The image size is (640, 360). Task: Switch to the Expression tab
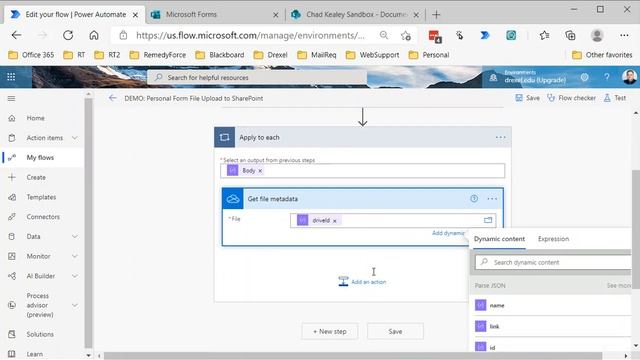(x=553, y=239)
